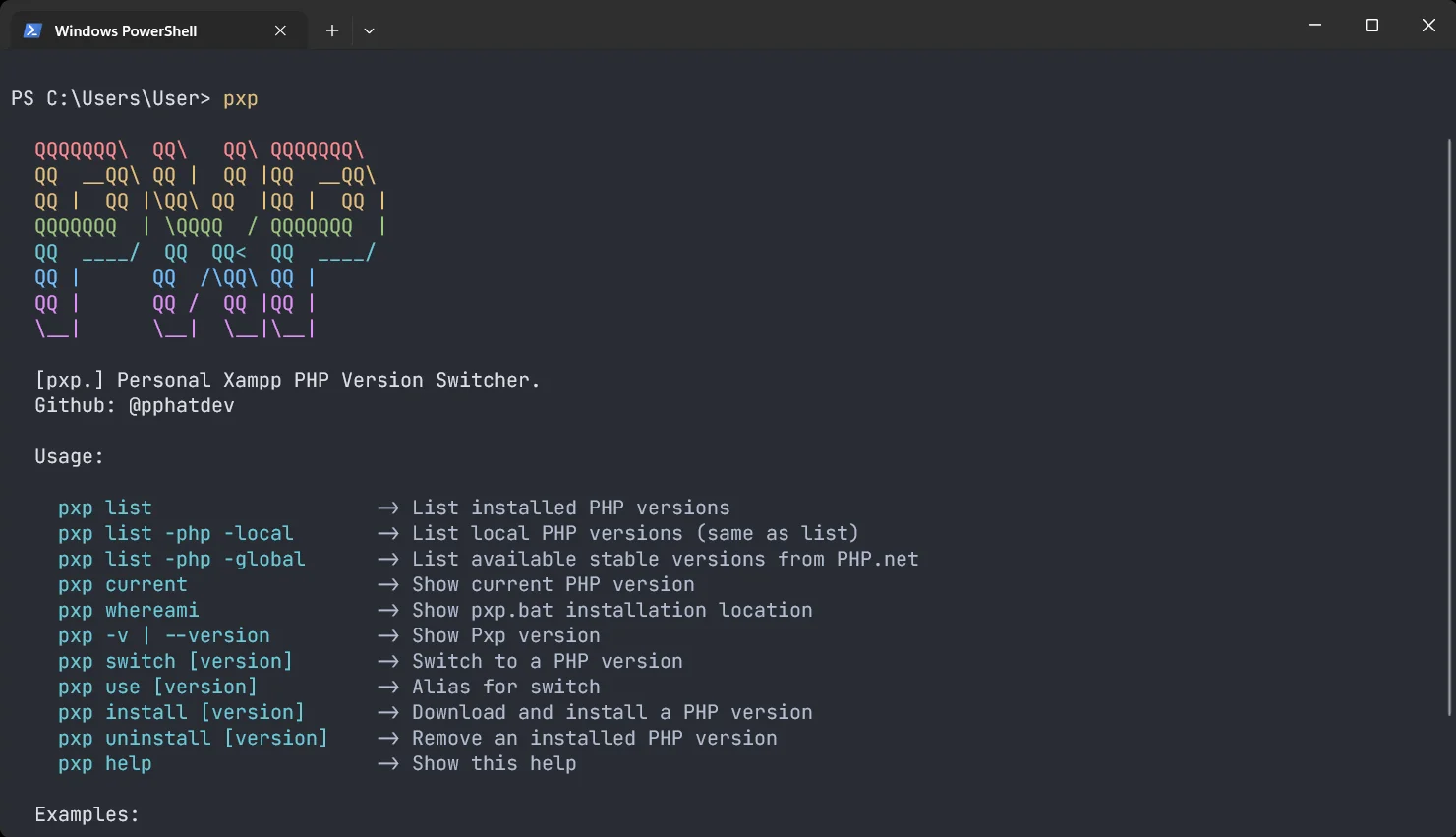1456x837 pixels.
Task: Click the pxp current command entry
Action: coord(121,584)
